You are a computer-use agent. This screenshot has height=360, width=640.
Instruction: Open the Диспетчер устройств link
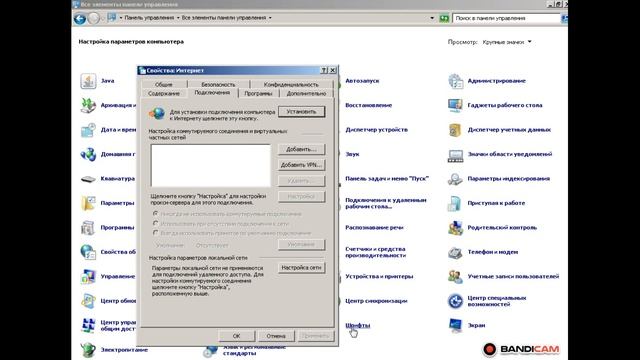(376, 130)
